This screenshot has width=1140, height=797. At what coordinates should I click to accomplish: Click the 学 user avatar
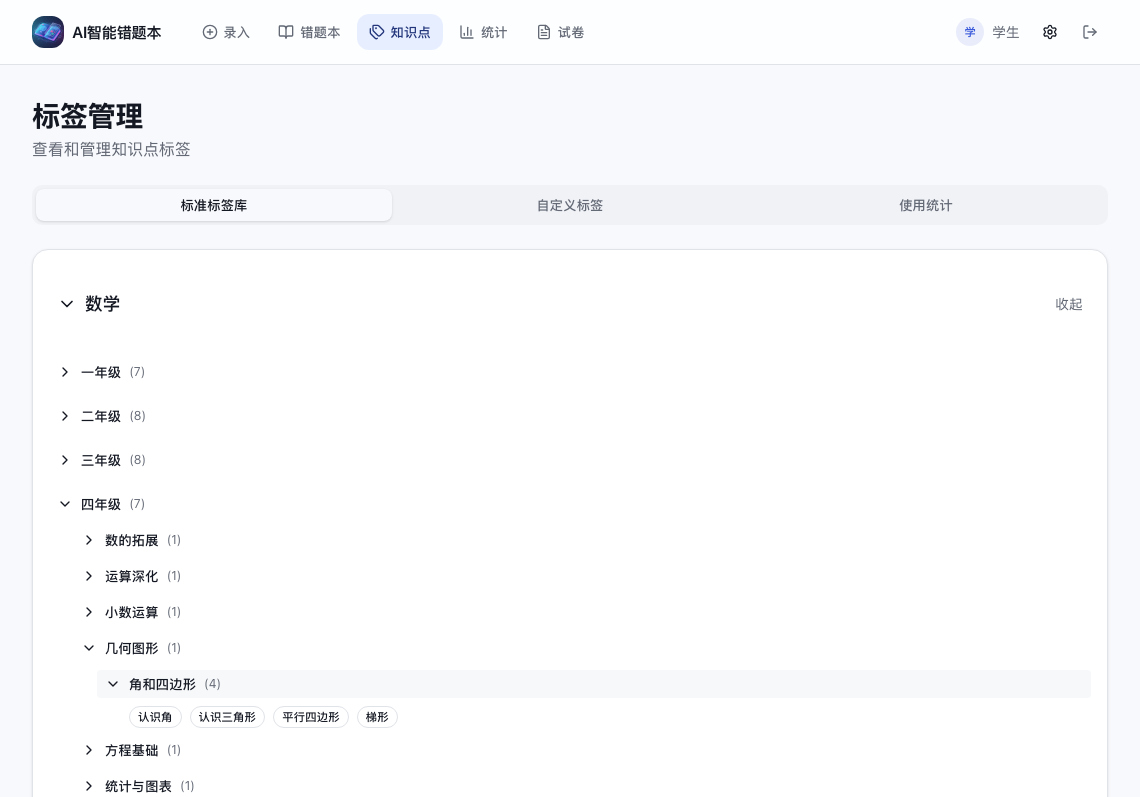(x=970, y=32)
